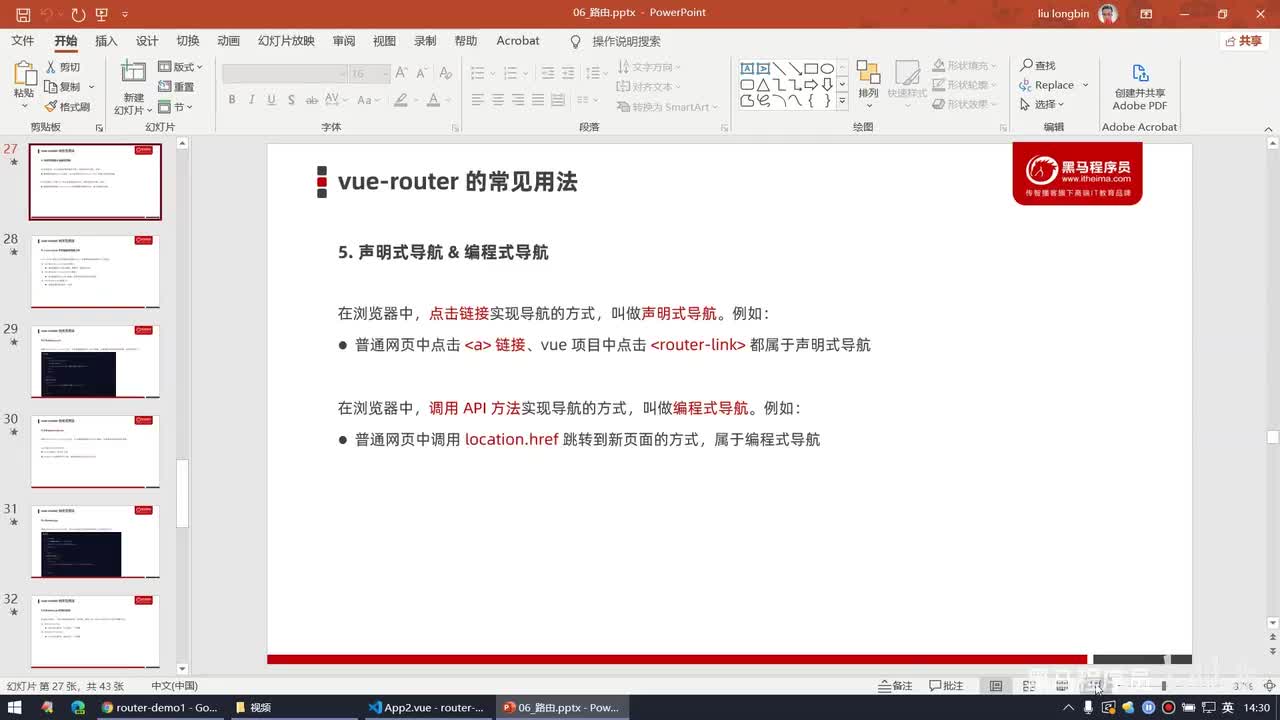The width and height of the screenshot is (1280, 720).
Task: Click the bullets list icon
Action: pyautogui.click(x=478, y=73)
